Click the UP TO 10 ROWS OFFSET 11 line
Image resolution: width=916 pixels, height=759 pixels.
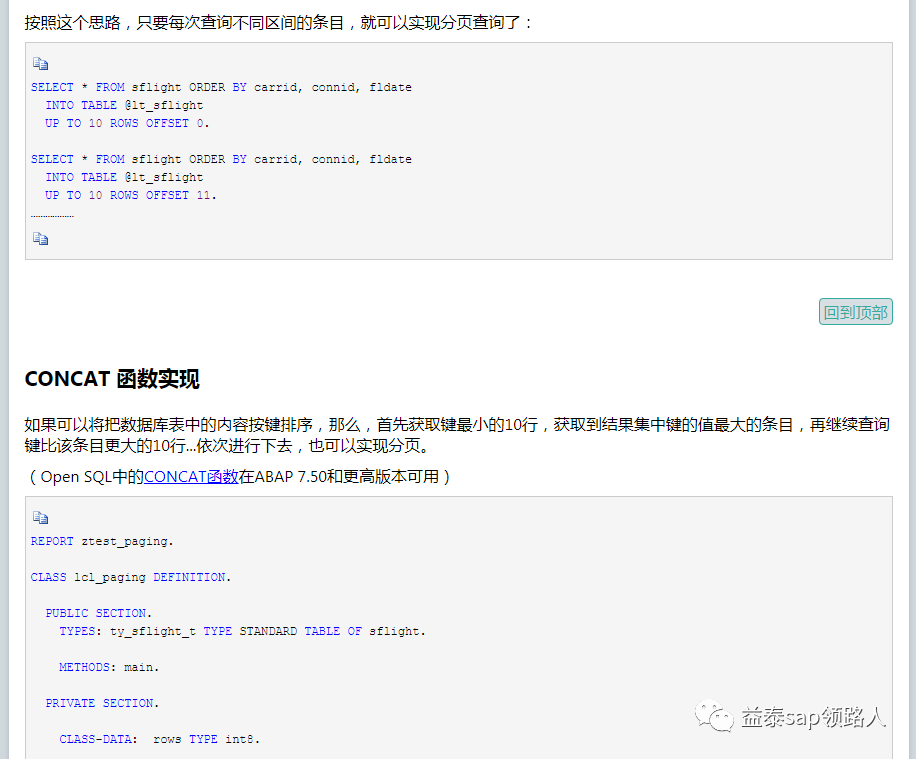(130, 195)
